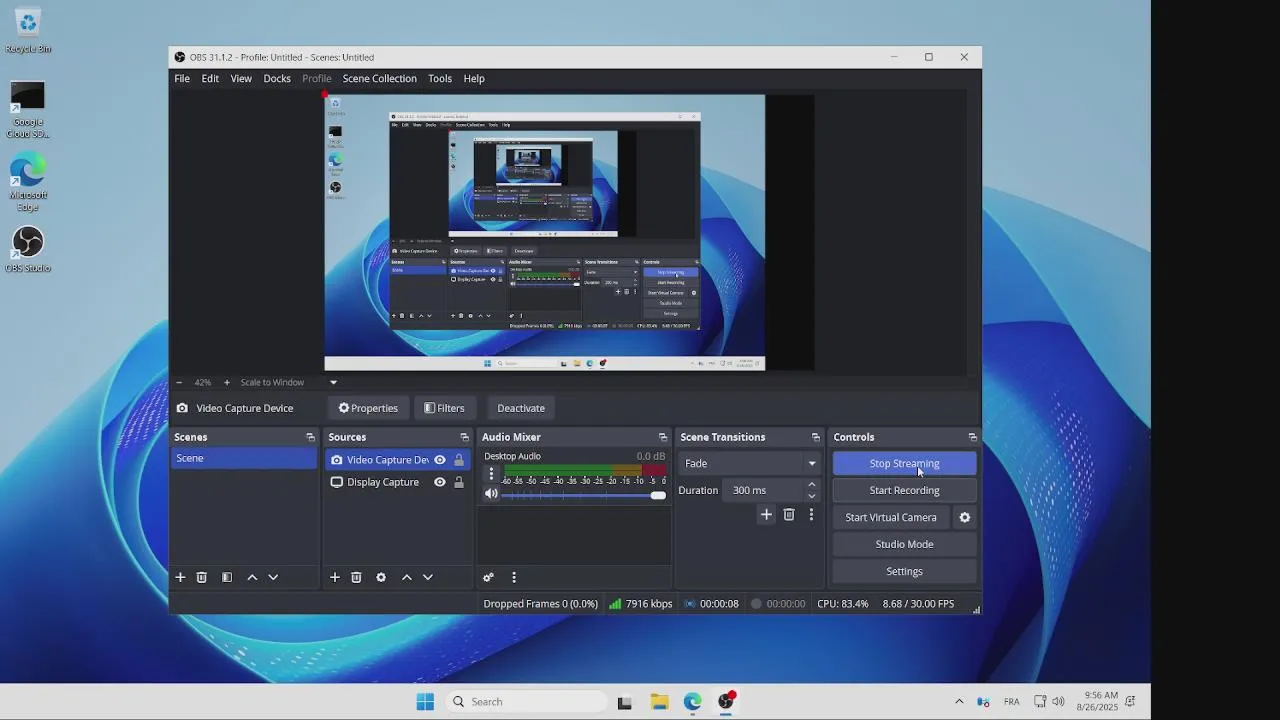1280x720 pixels.
Task: Open Desktop Audio three-dot options
Action: pos(491,474)
